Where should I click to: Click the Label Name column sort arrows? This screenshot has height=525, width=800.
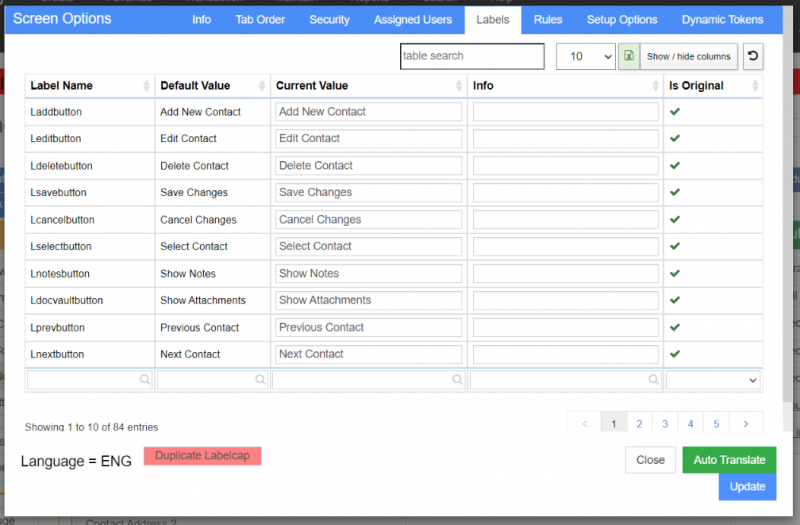pos(148,86)
